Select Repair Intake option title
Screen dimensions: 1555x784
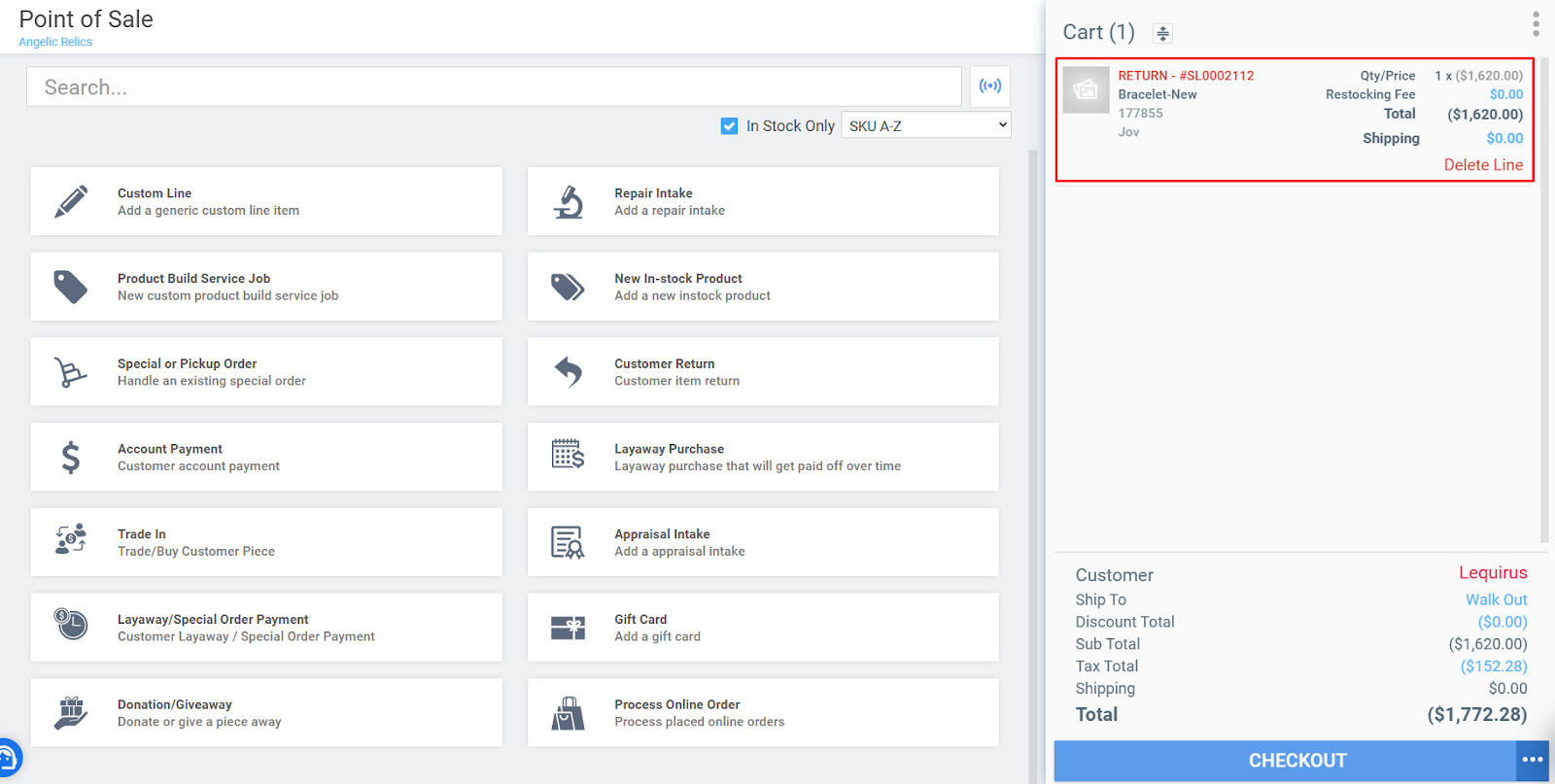tap(653, 193)
